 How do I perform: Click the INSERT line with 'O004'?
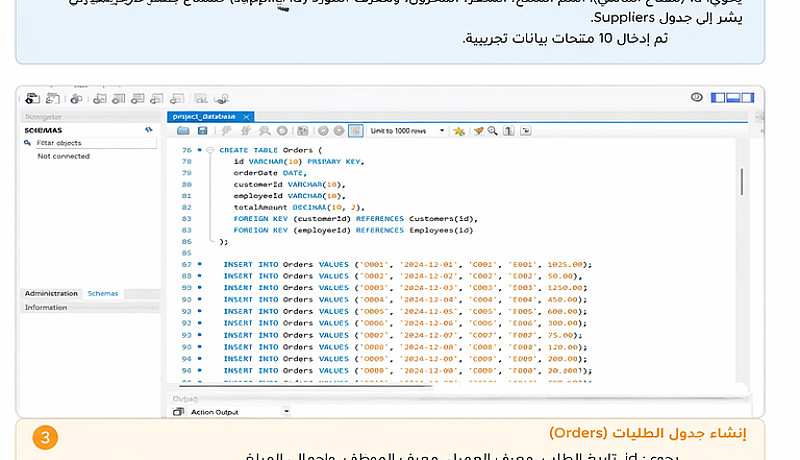point(405,300)
